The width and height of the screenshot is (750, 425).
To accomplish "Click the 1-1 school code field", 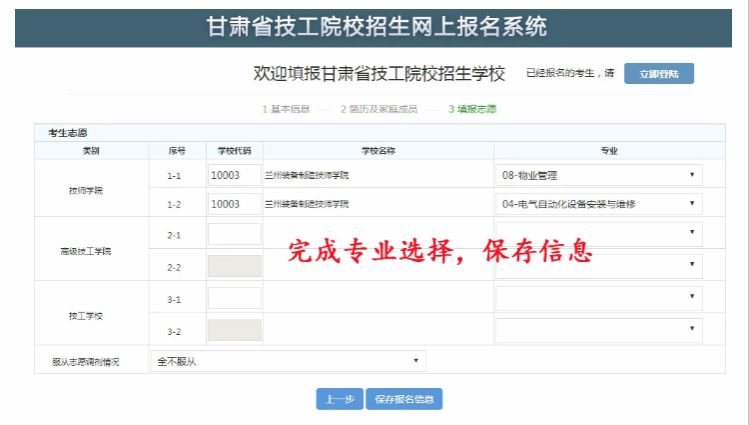I will coord(234,175).
